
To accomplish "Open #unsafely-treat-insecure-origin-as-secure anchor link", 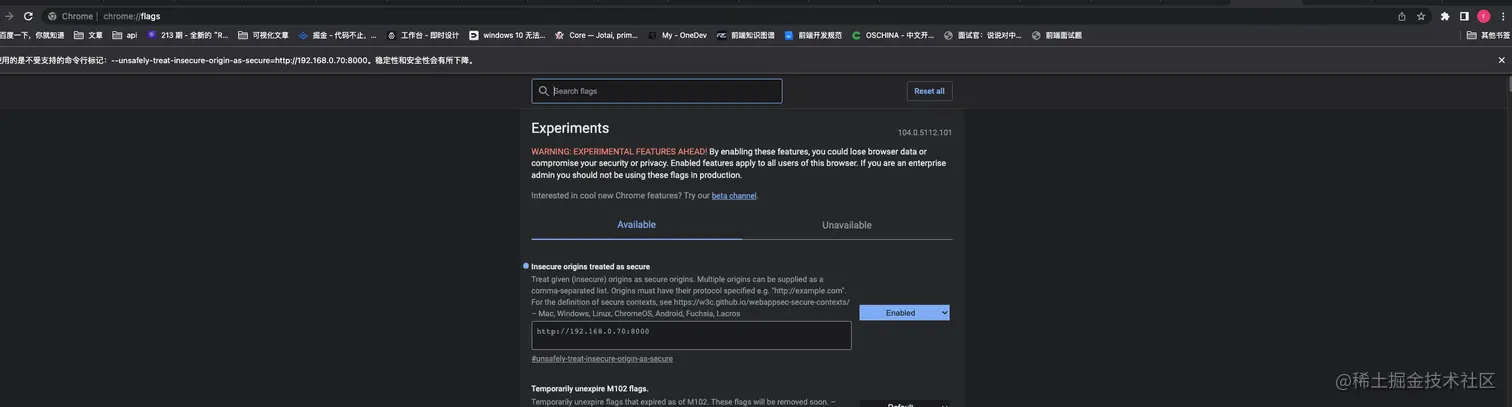I will (602, 359).
